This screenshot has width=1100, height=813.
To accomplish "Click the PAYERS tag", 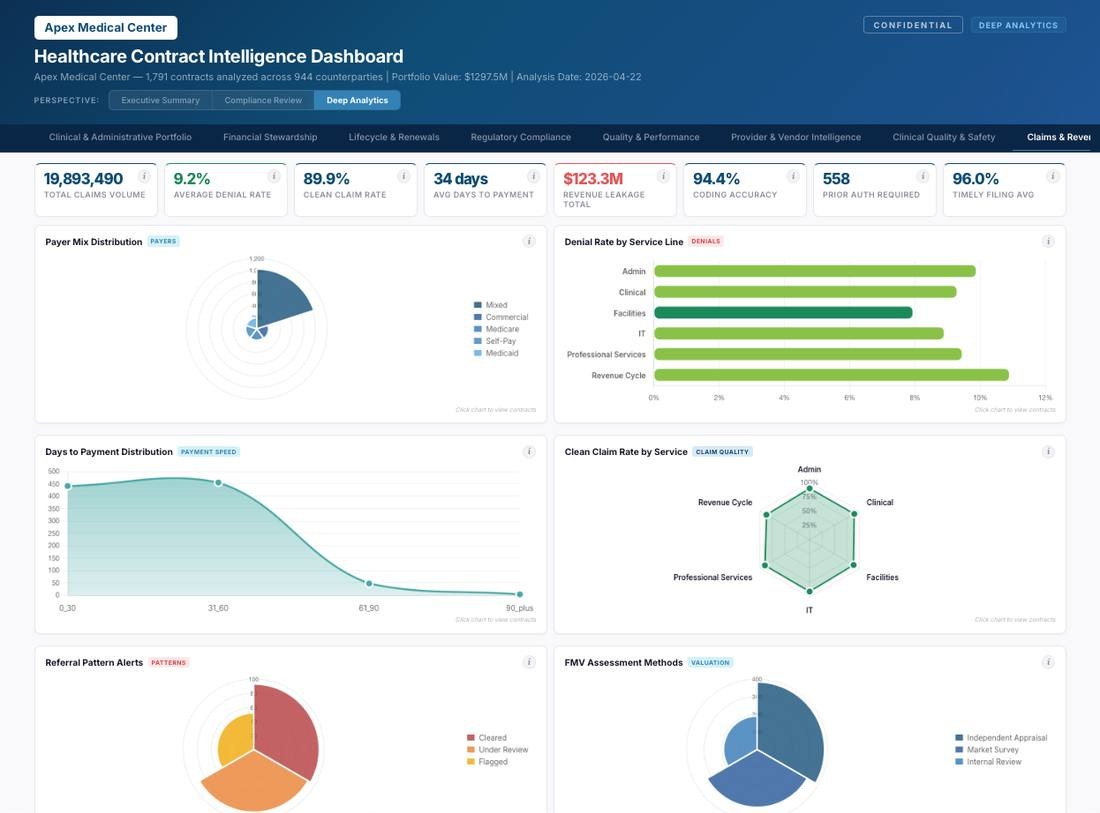I will 163,241.
